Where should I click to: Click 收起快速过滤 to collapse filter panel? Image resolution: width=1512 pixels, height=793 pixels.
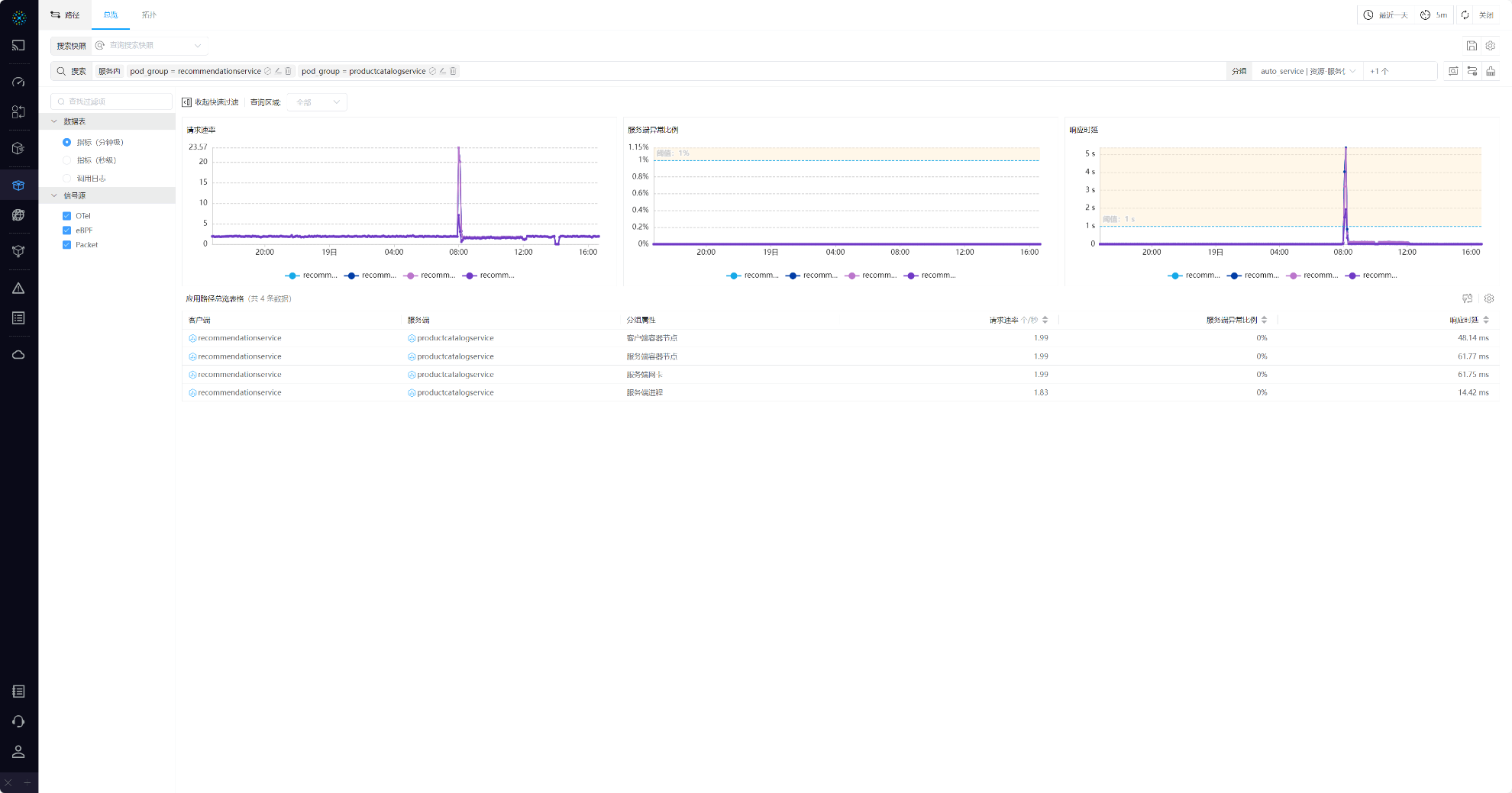pyautogui.click(x=211, y=102)
